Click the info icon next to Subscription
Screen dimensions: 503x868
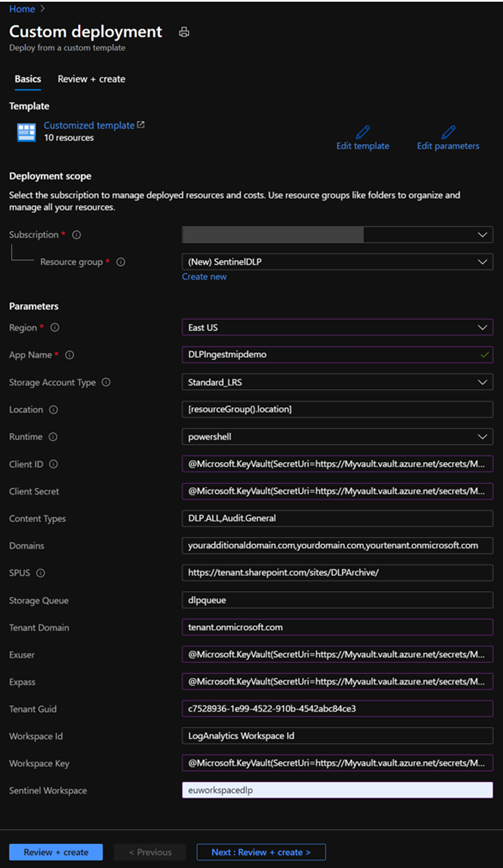tap(76, 235)
